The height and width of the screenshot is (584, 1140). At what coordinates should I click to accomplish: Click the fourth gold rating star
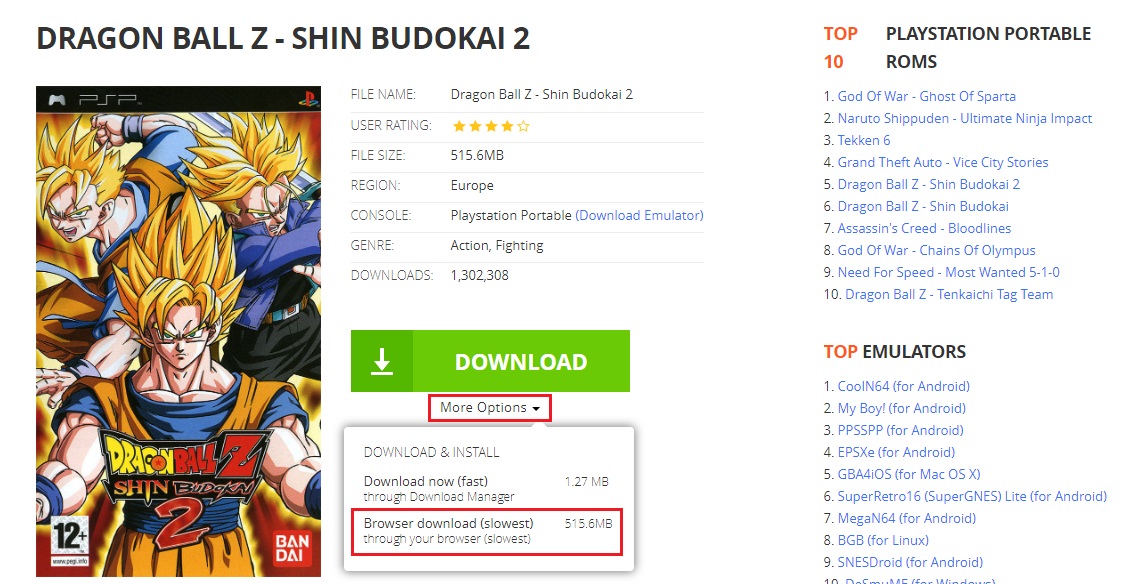[507, 127]
